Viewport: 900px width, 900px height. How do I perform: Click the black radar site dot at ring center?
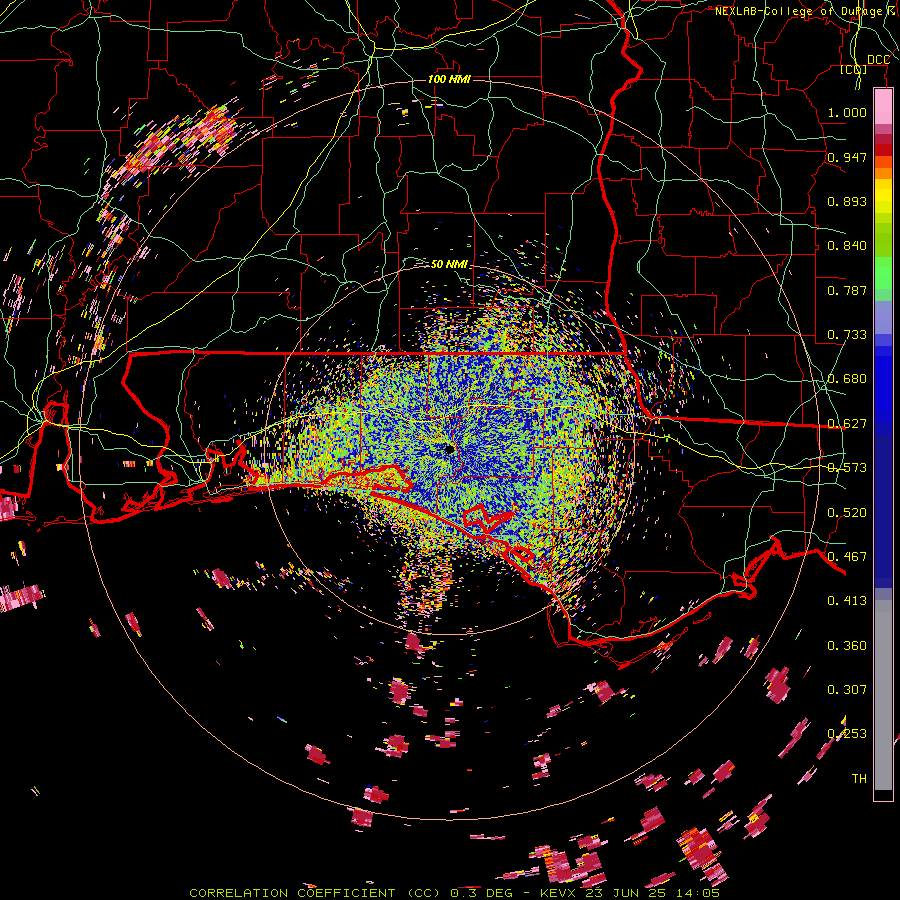[449, 449]
